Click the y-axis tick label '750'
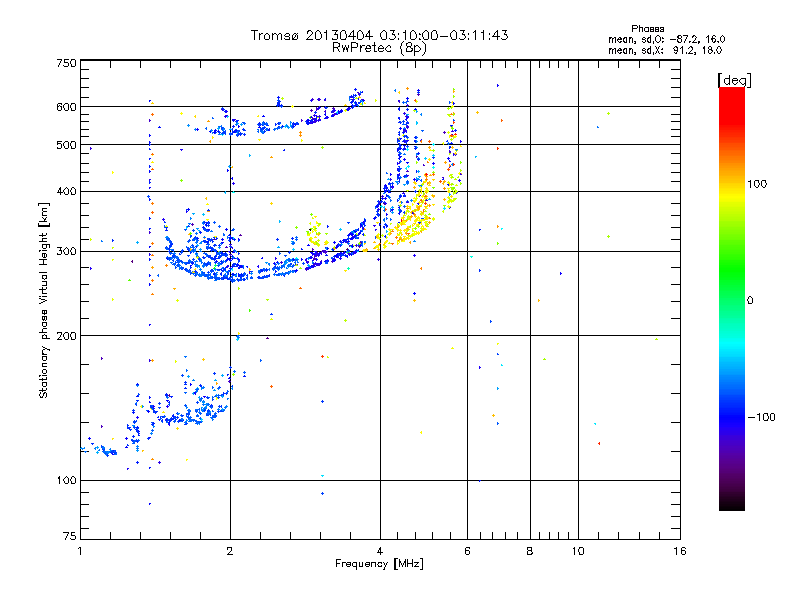800x600 pixels. coord(66,63)
